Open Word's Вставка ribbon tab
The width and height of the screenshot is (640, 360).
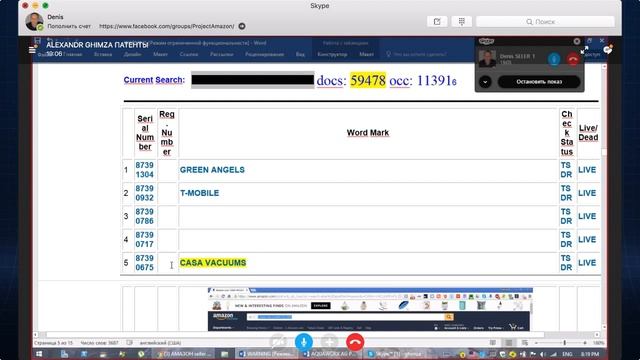point(103,54)
